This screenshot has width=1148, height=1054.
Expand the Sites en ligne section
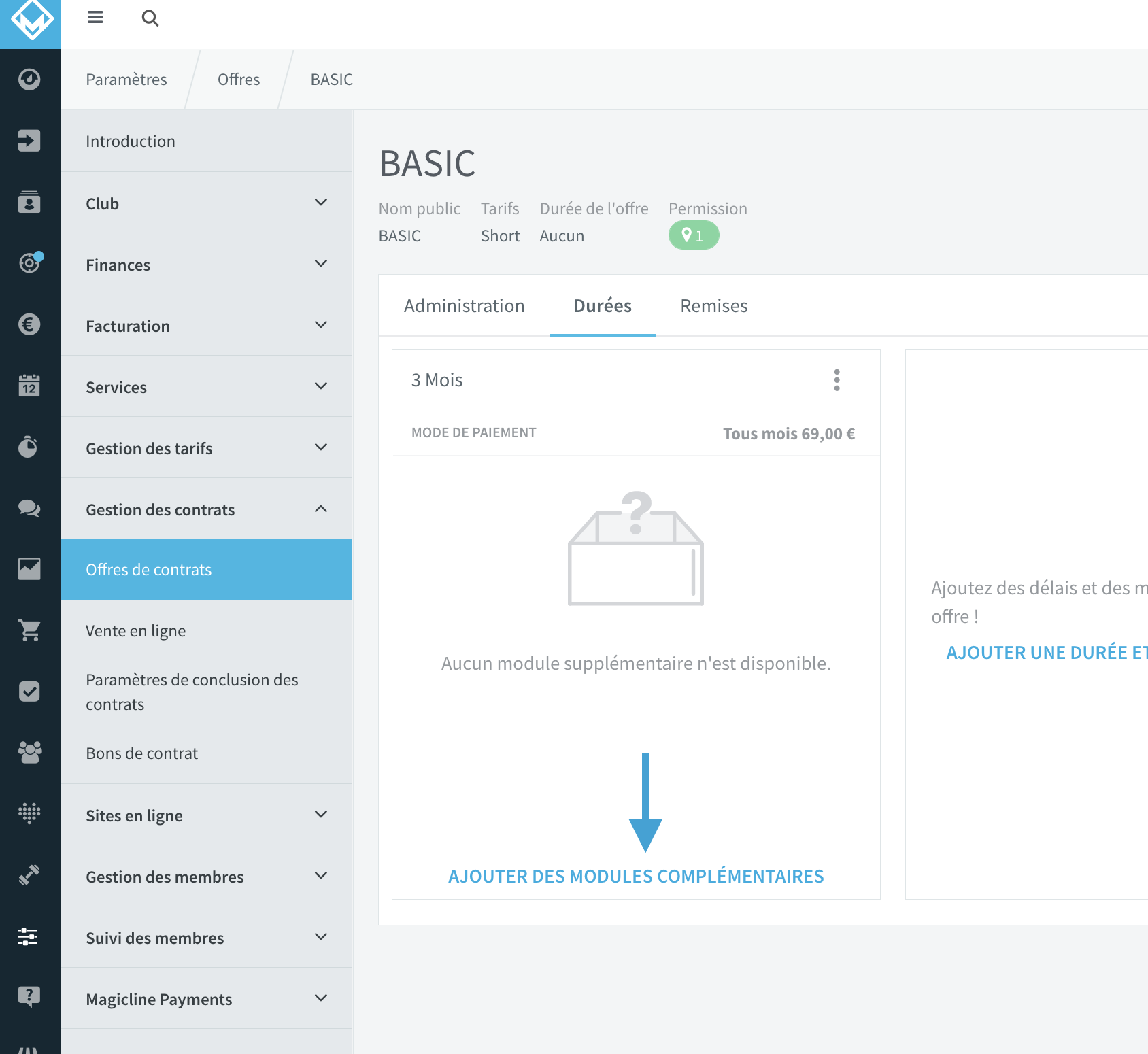pyautogui.click(x=207, y=815)
